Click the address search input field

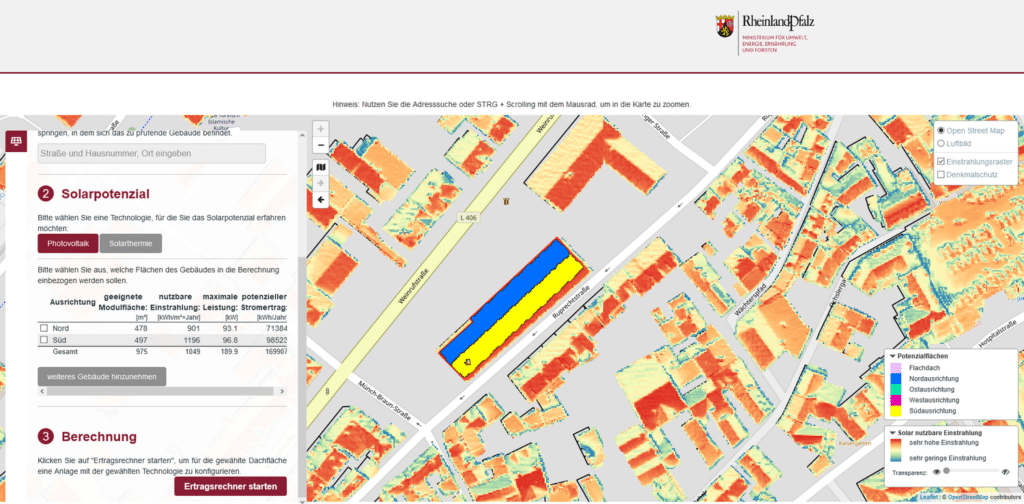tap(152, 153)
